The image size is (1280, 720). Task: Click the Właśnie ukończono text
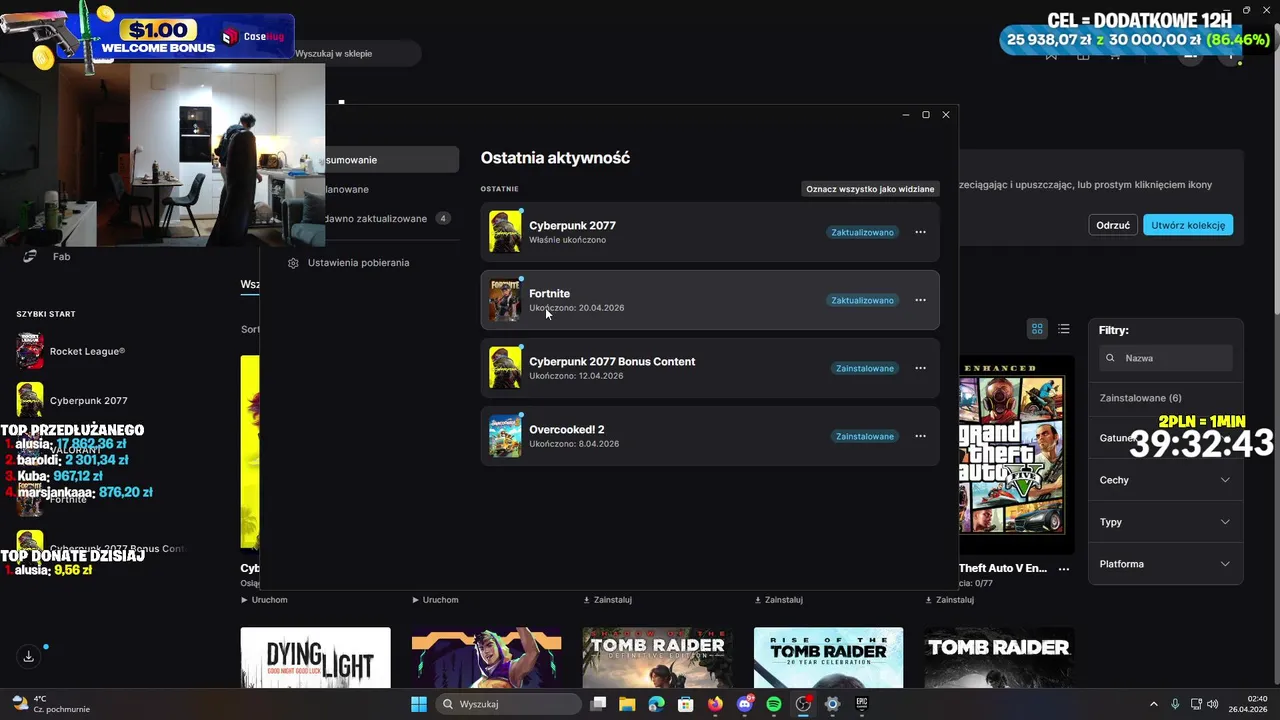[x=567, y=240]
